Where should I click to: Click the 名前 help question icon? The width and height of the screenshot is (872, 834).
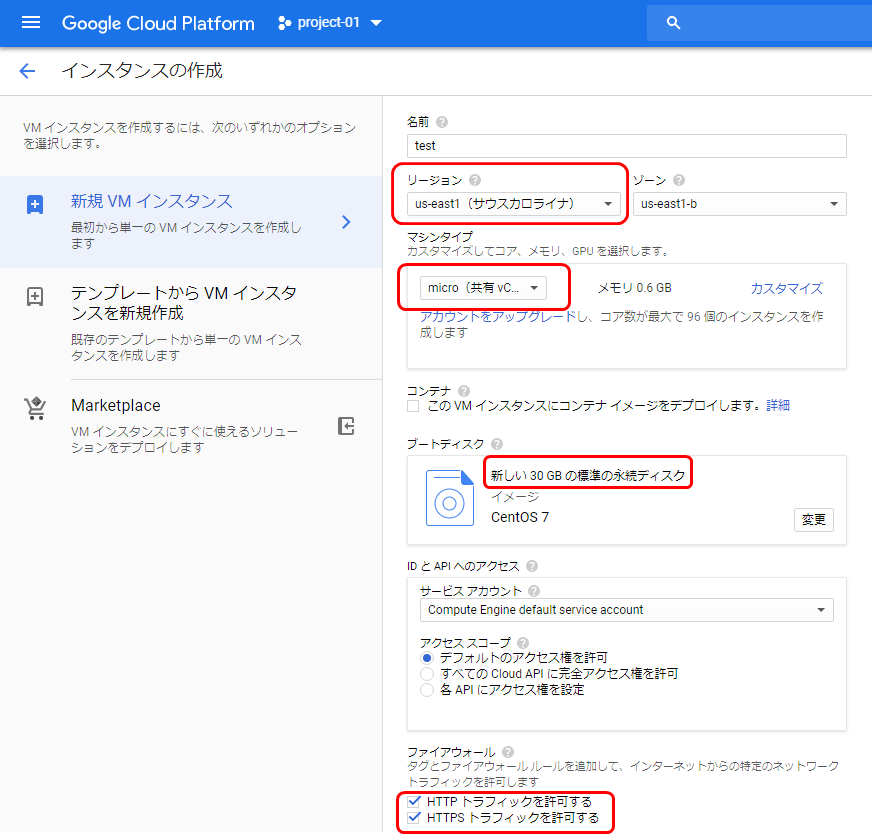pos(442,122)
